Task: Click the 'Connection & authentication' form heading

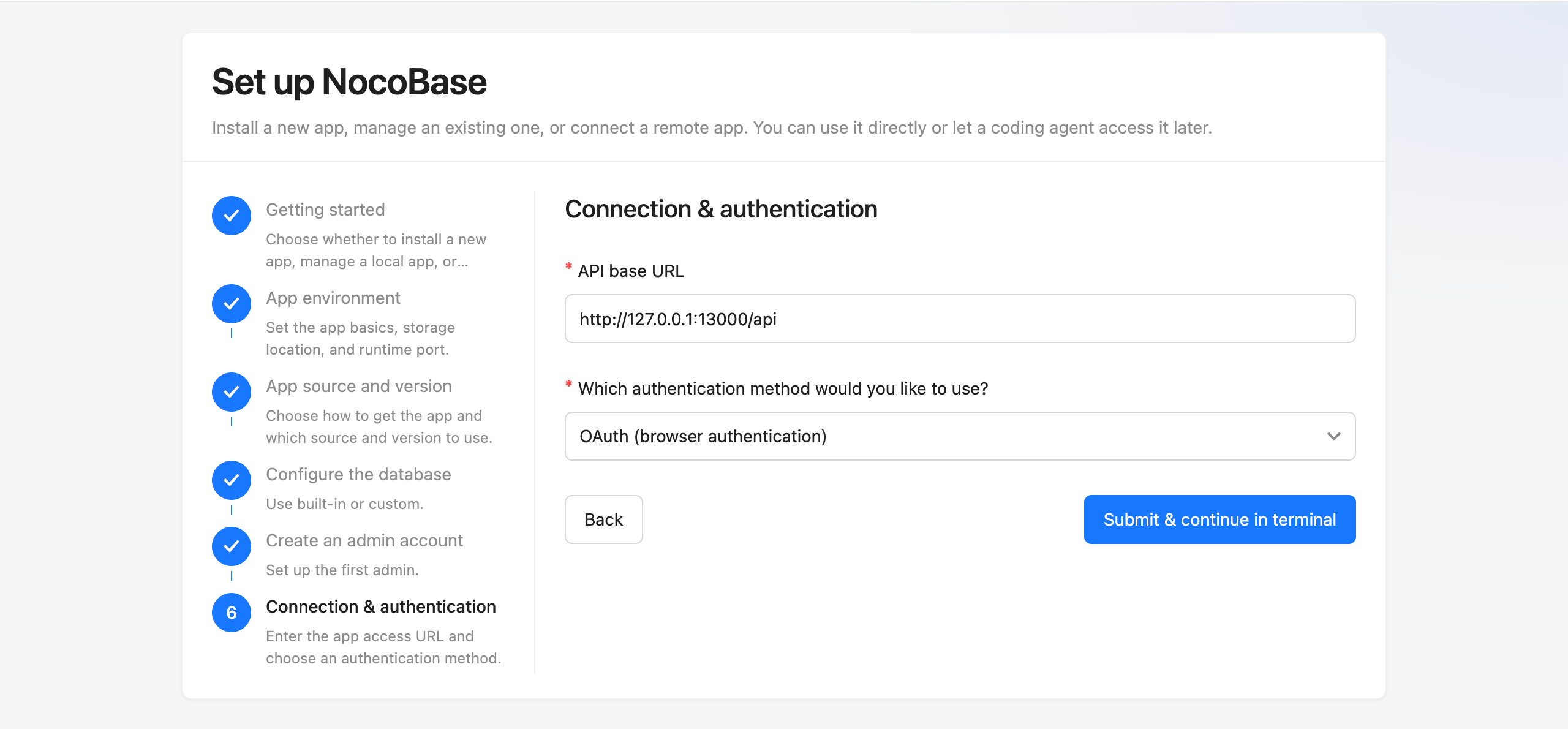Action: tap(721, 209)
